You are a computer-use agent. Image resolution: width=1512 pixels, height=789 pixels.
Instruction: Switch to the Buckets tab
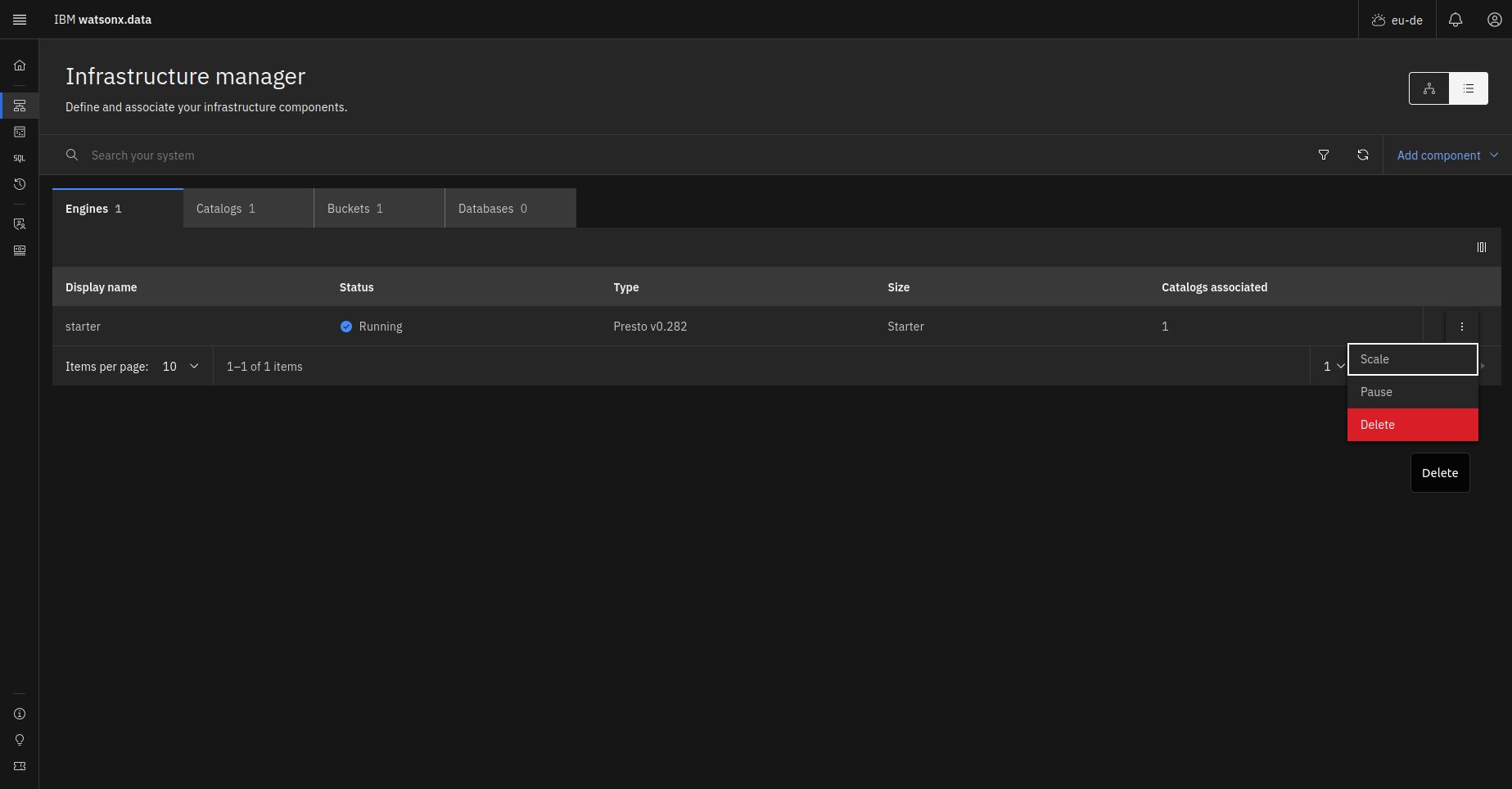pyautogui.click(x=380, y=209)
